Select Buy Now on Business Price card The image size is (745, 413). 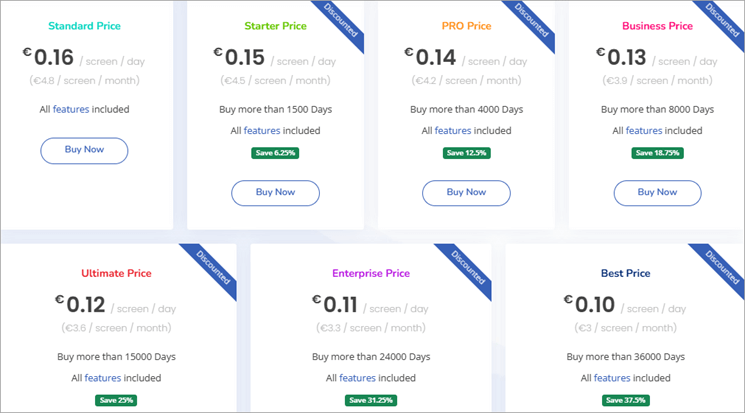[657, 192]
